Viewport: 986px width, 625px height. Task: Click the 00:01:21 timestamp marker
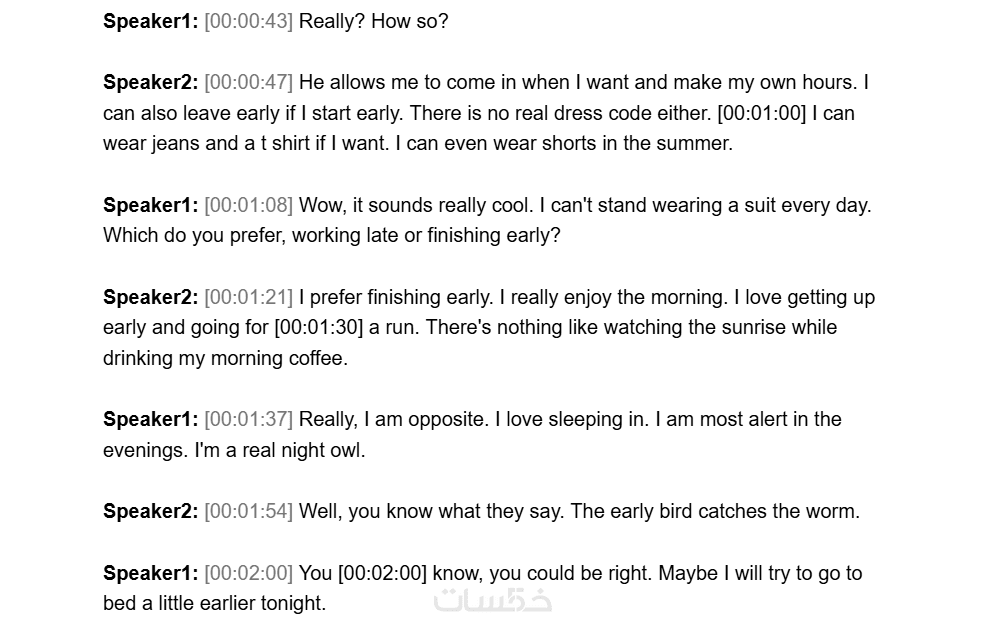248,297
